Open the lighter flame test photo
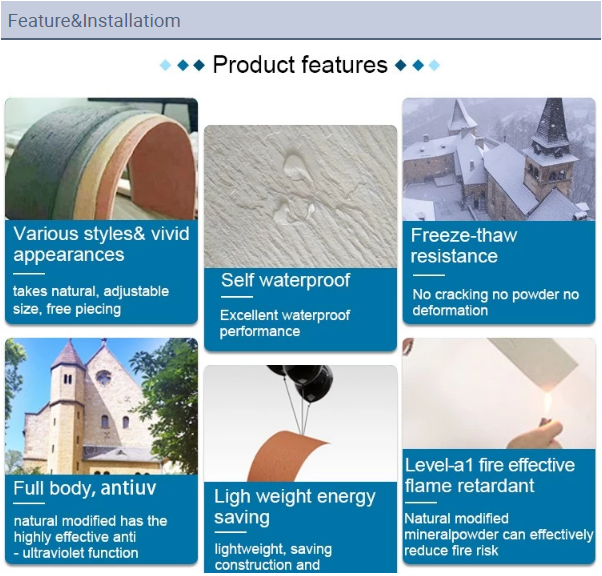The height and width of the screenshot is (576, 602). [499, 393]
